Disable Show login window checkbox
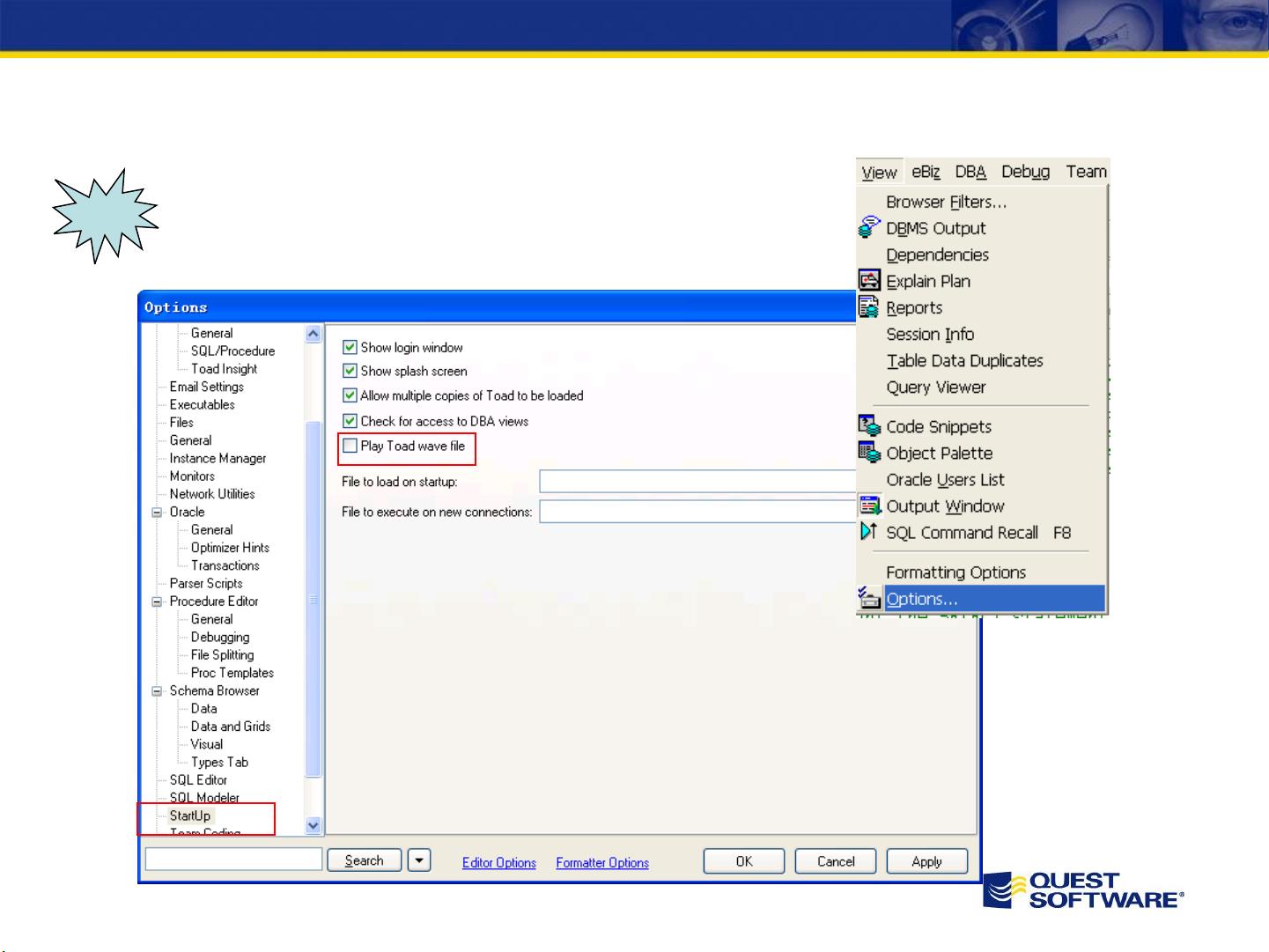Screen dimensions: 1269x952 [x=350, y=347]
